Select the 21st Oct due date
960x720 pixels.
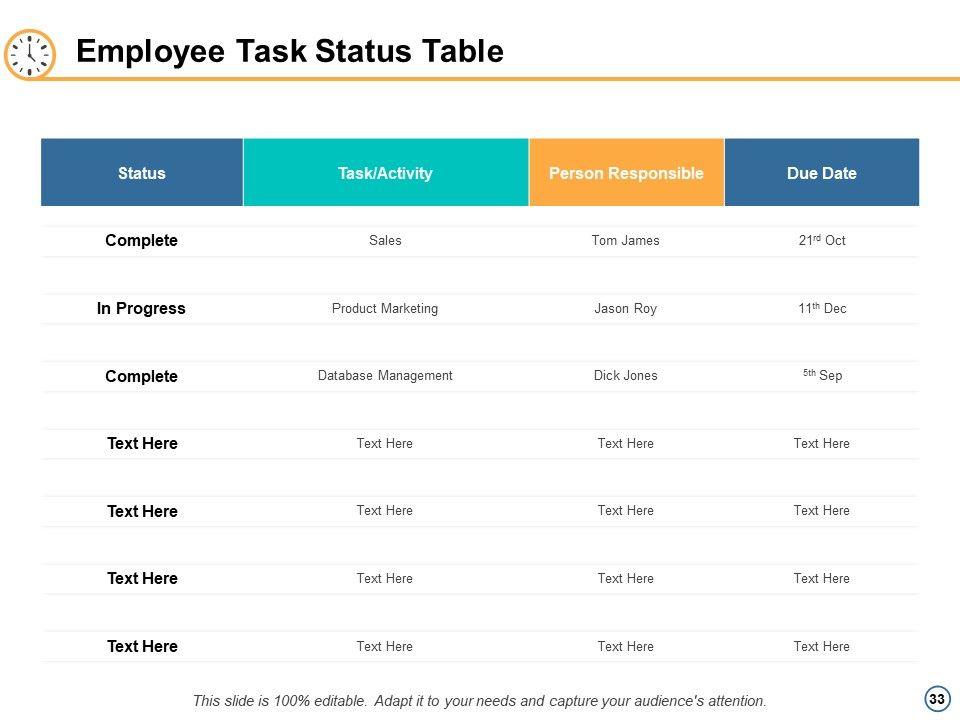pyautogui.click(x=821, y=241)
